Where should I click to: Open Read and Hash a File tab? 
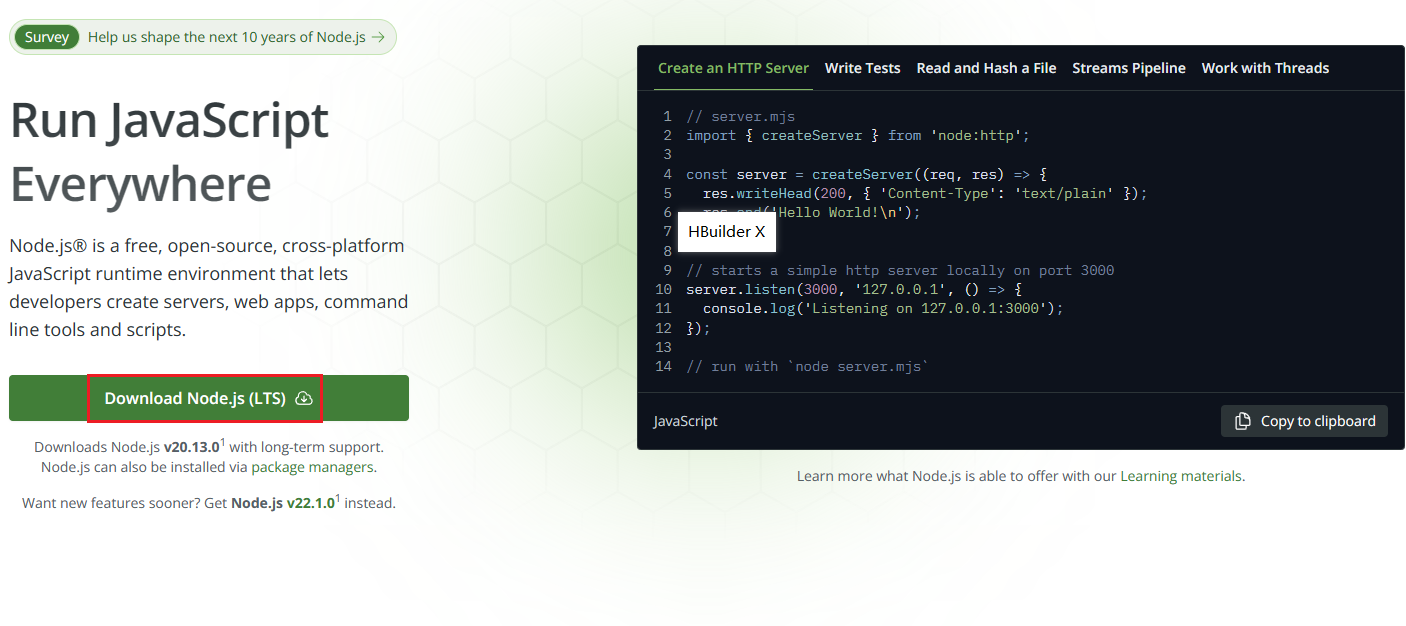[986, 68]
